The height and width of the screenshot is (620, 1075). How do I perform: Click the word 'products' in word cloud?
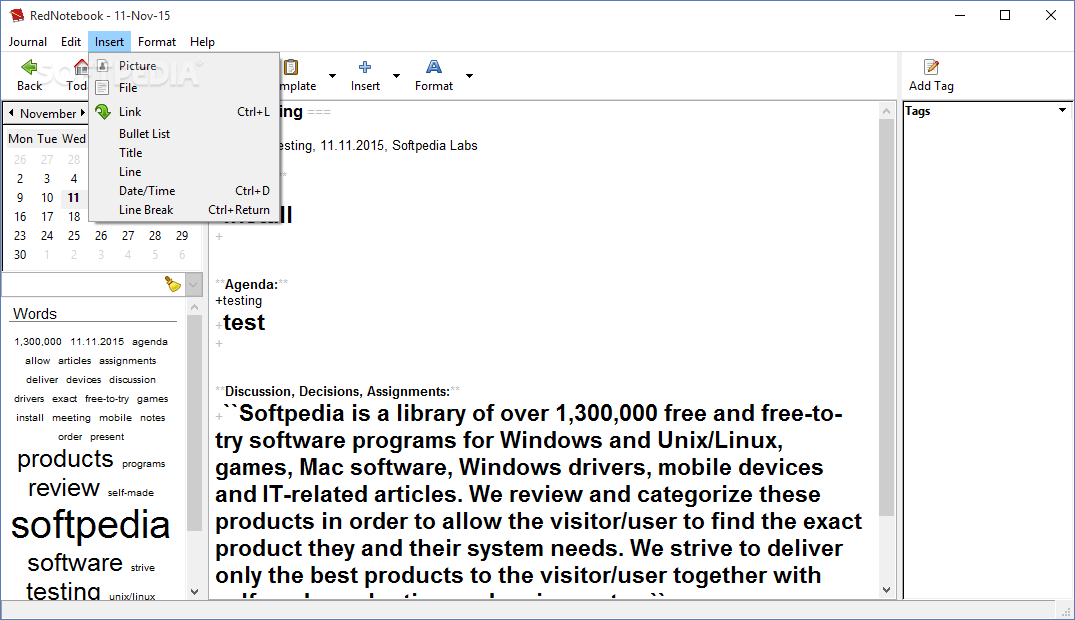click(65, 460)
